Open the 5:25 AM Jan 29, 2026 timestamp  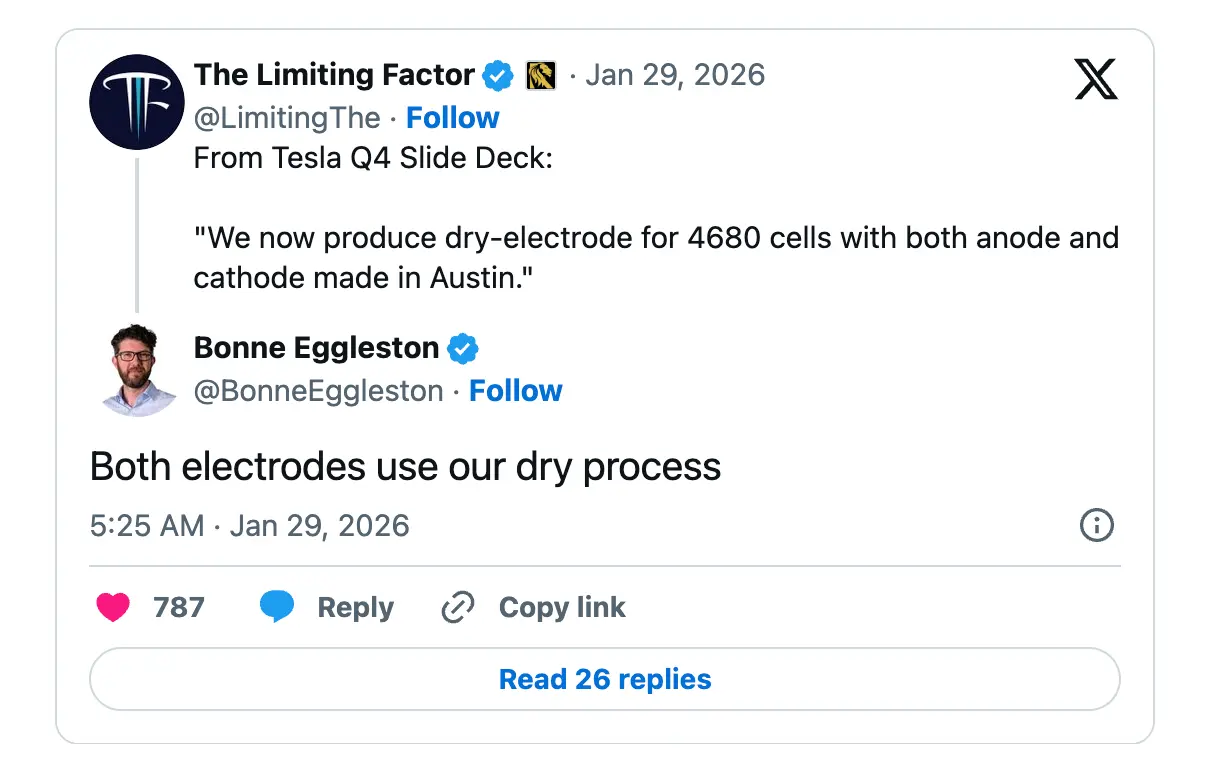[x=249, y=526]
